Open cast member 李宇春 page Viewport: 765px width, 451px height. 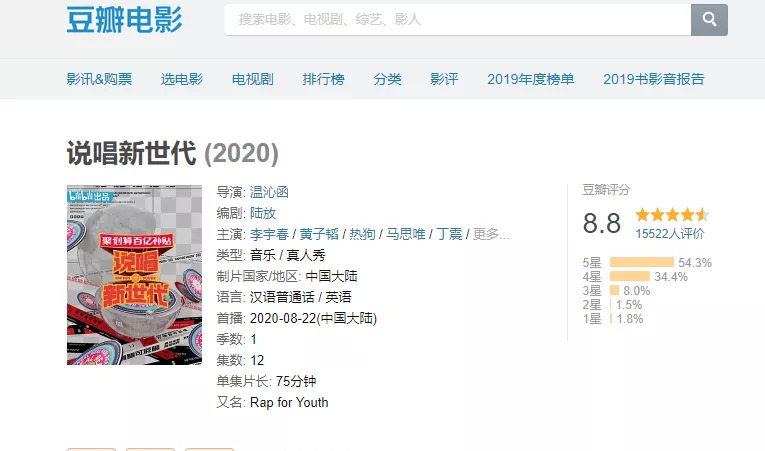coord(269,234)
